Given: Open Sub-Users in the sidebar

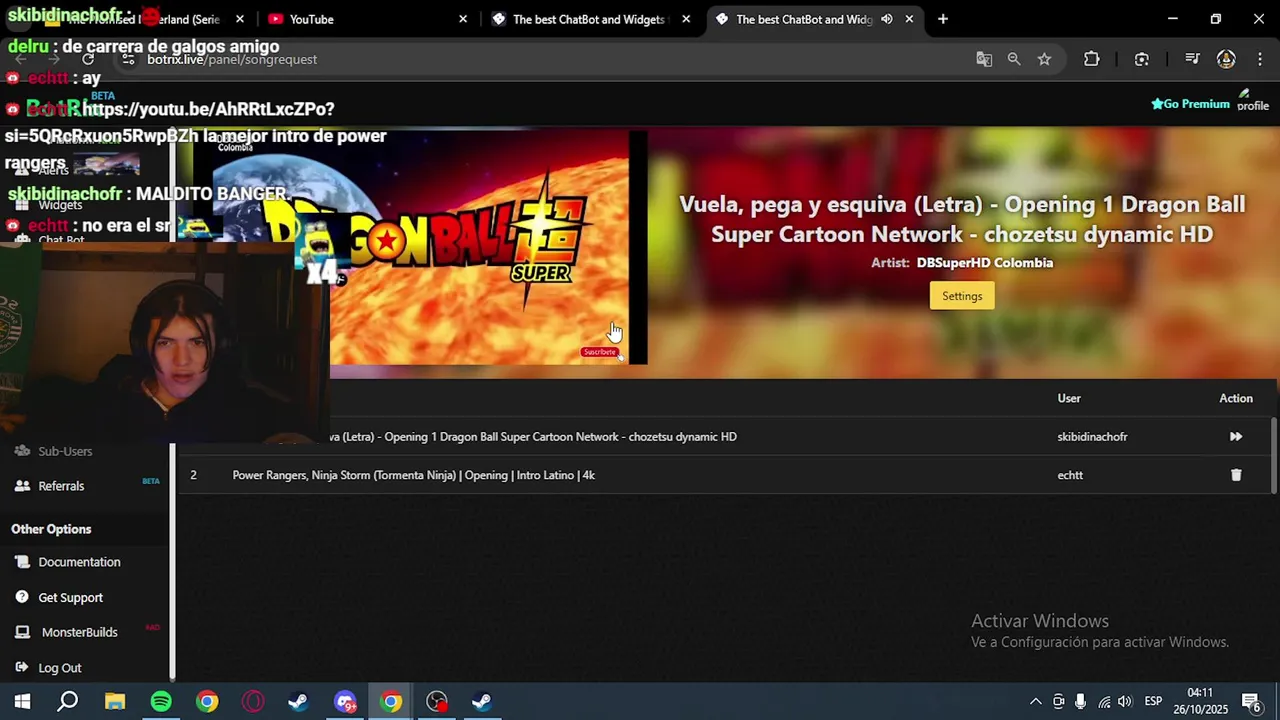Looking at the screenshot, I should pyautogui.click(x=65, y=451).
